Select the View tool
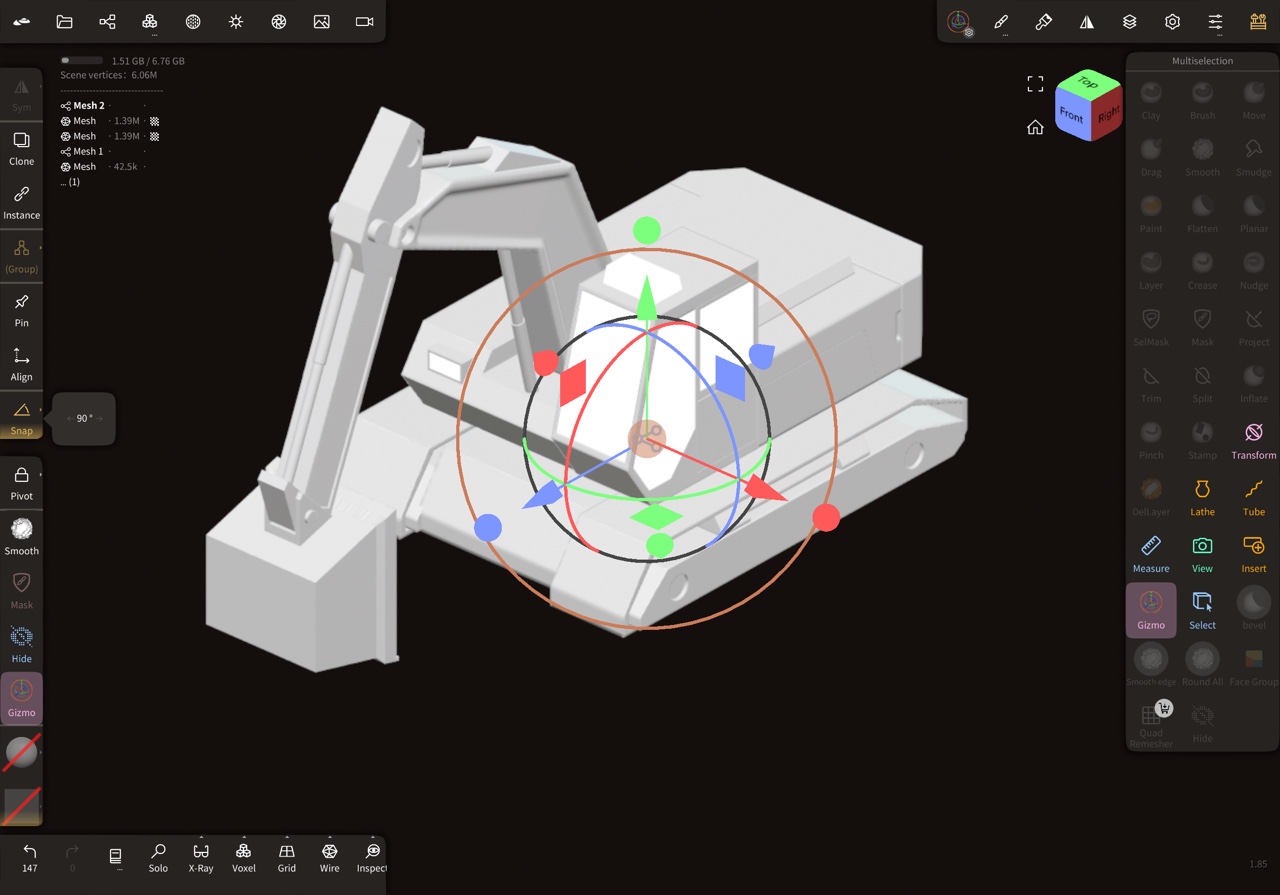Screen dimensions: 1280x895 tap(1202, 553)
